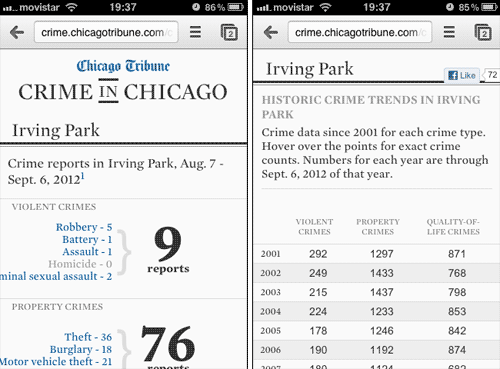Click violent crimes value 224
500x369 pixels.
click(318, 311)
